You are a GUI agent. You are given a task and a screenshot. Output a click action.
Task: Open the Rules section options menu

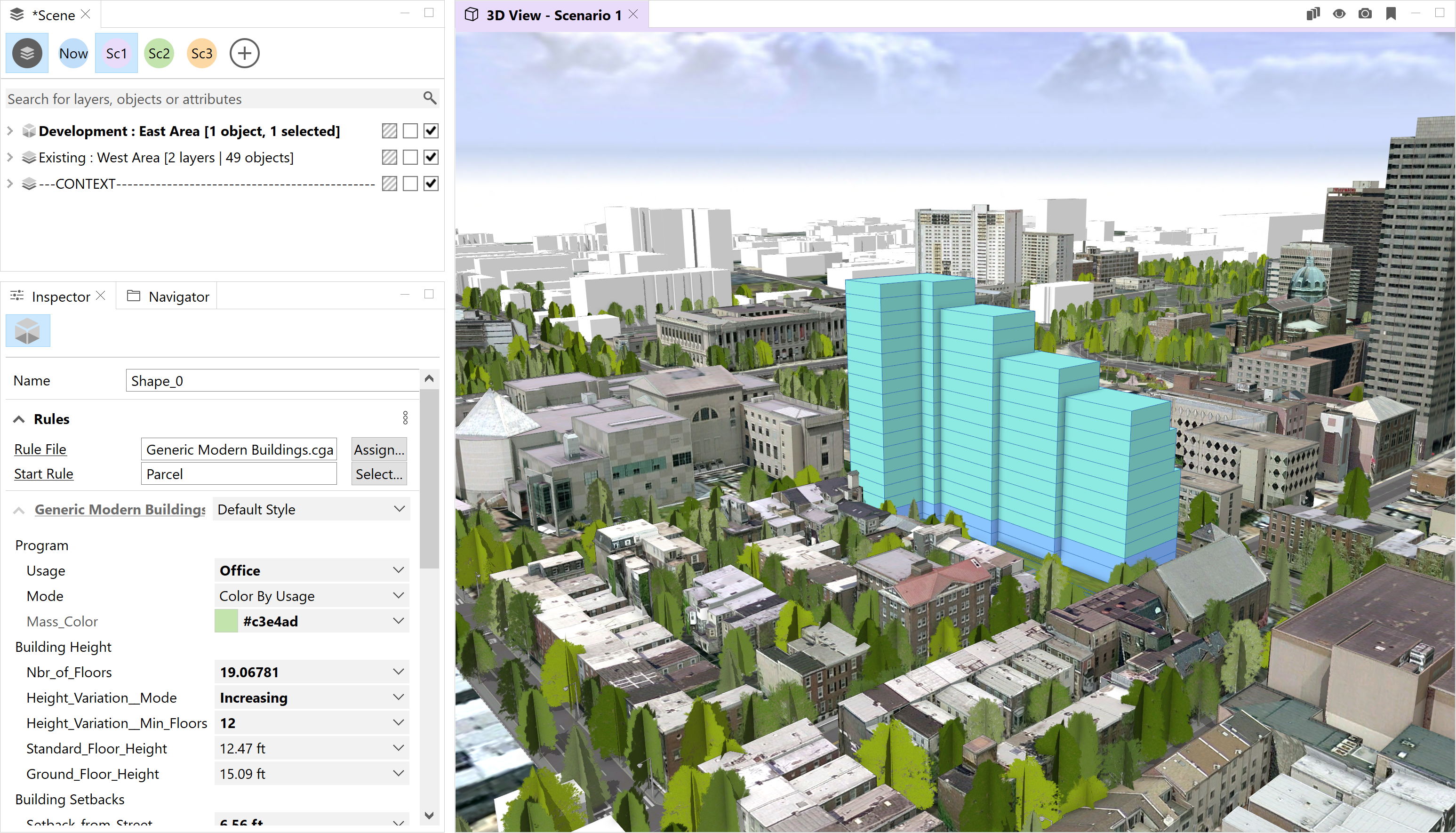point(405,418)
